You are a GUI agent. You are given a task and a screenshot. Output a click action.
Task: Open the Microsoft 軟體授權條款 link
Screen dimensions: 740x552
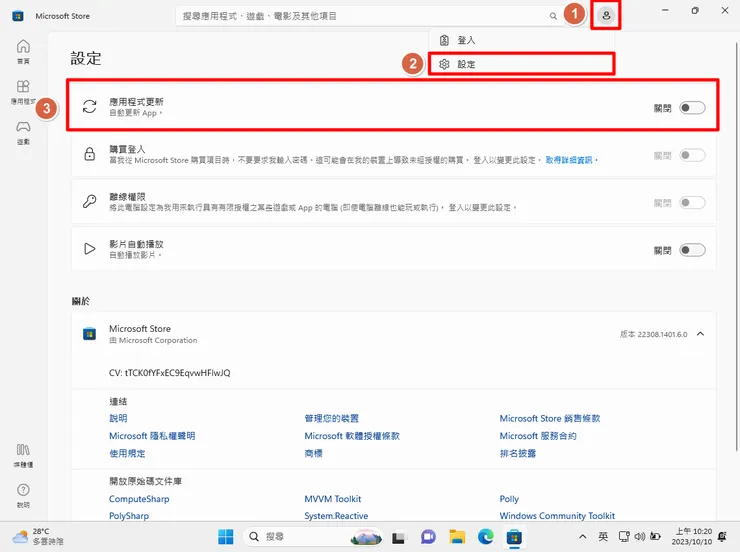point(352,436)
